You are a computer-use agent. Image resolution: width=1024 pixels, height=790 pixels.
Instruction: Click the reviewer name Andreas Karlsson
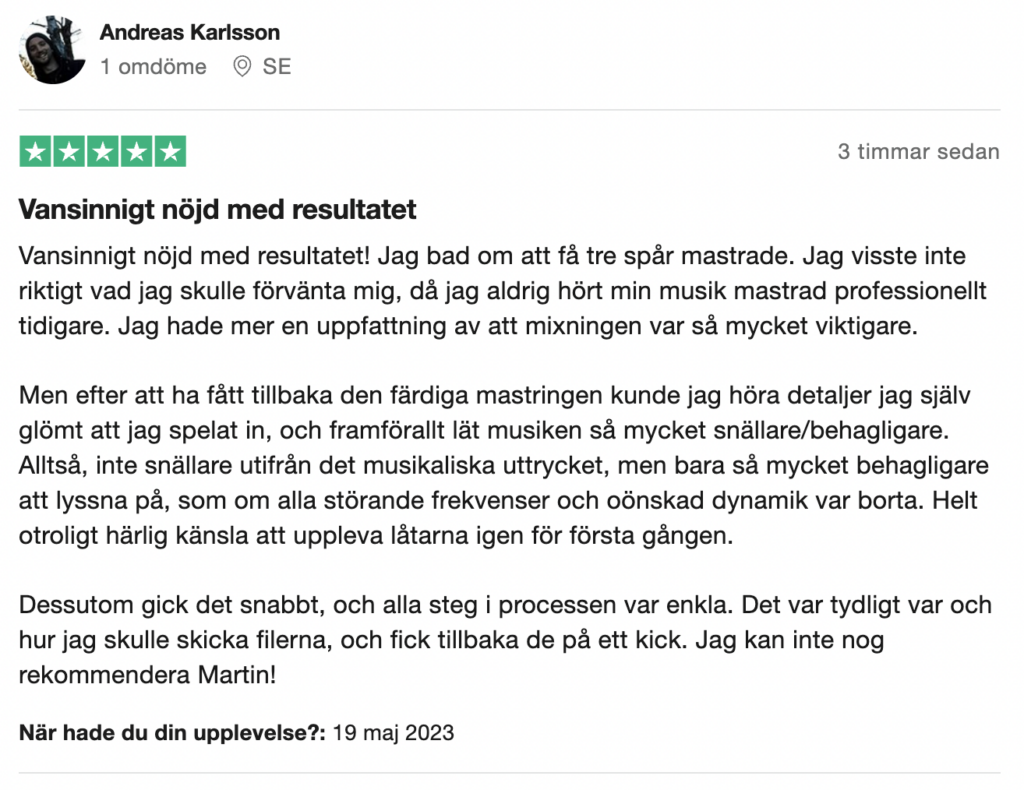coord(189,32)
